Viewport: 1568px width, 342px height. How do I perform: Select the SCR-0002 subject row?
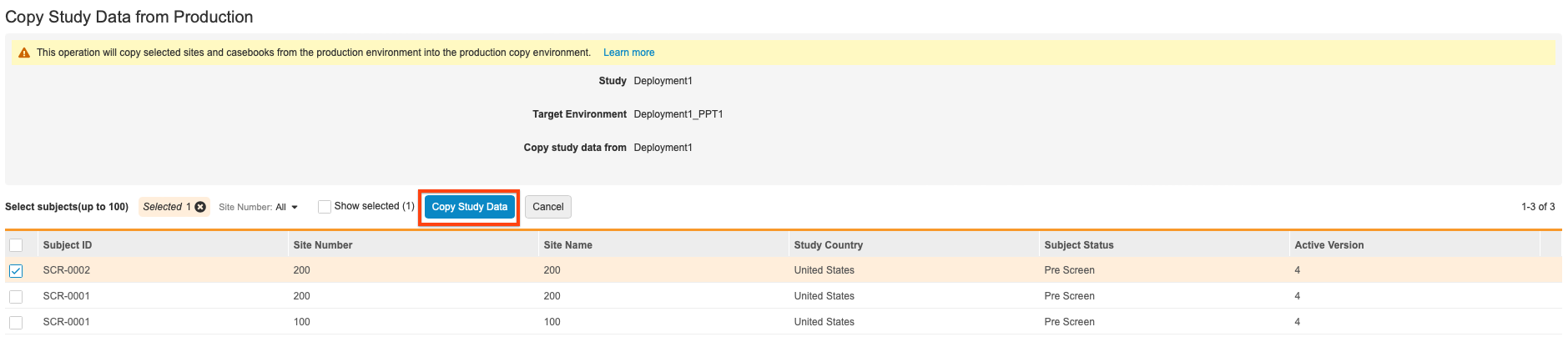(x=67, y=270)
